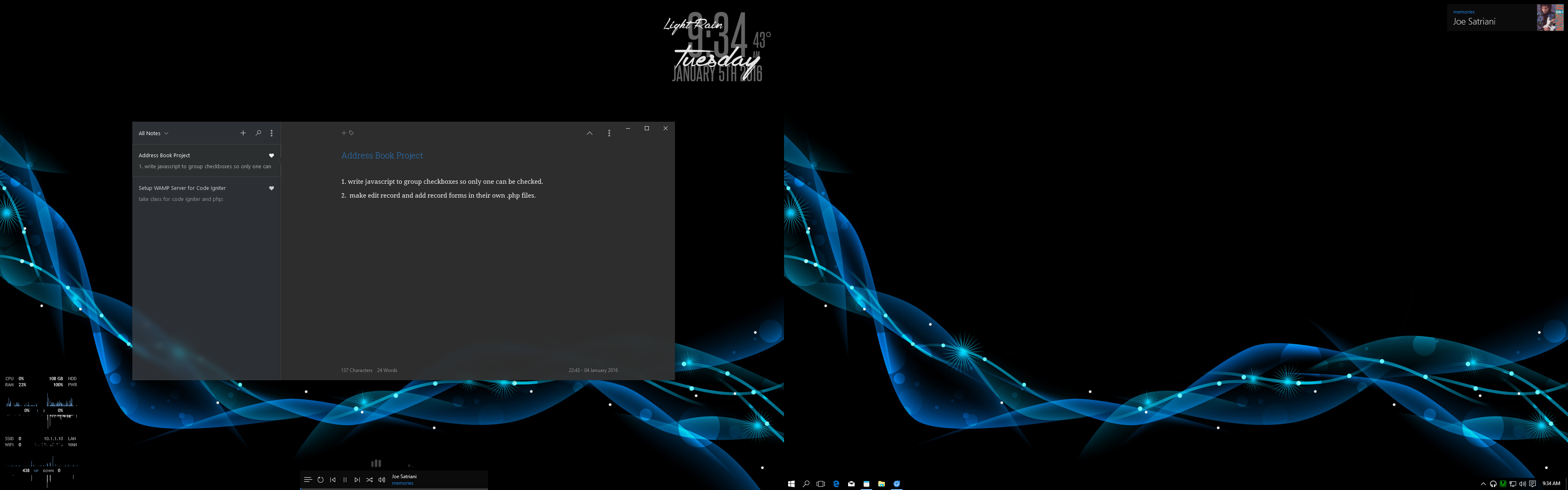Enable repeat in the media player
Image resolution: width=1568 pixels, height=490 pixels.
(320, 479)
